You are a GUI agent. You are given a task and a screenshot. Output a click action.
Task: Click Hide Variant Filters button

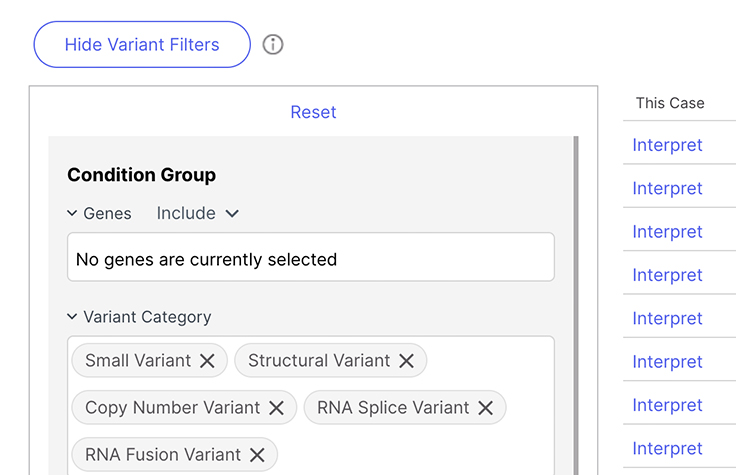click(142, 45)
